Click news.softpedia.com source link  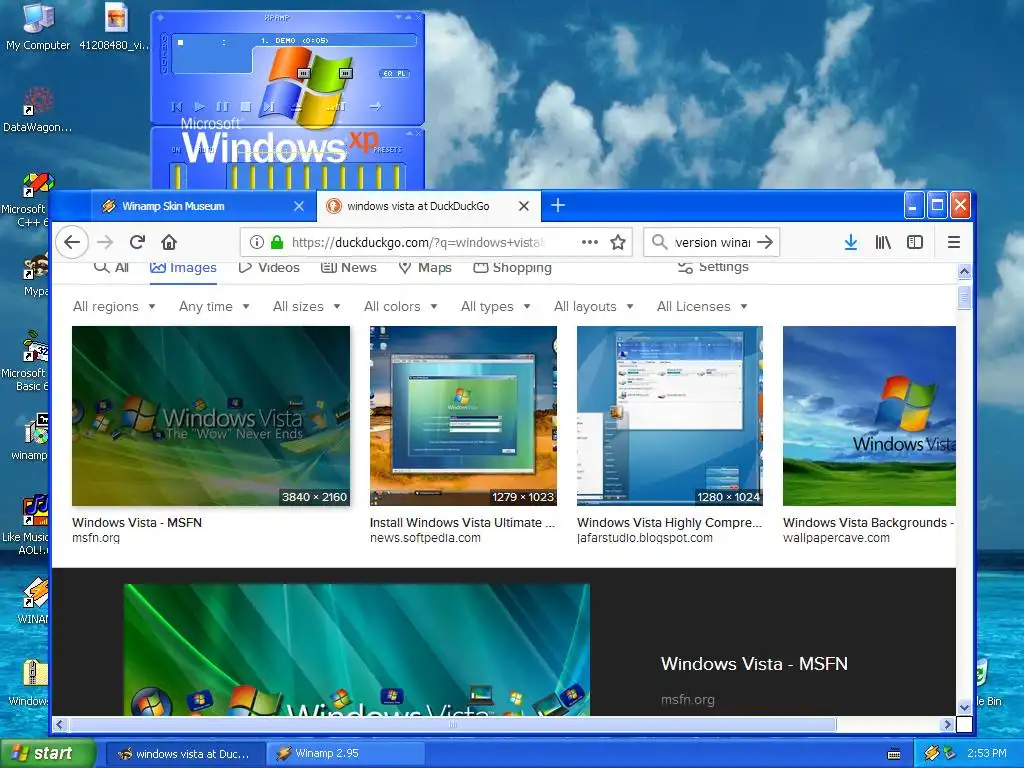[x=425, y=538]
